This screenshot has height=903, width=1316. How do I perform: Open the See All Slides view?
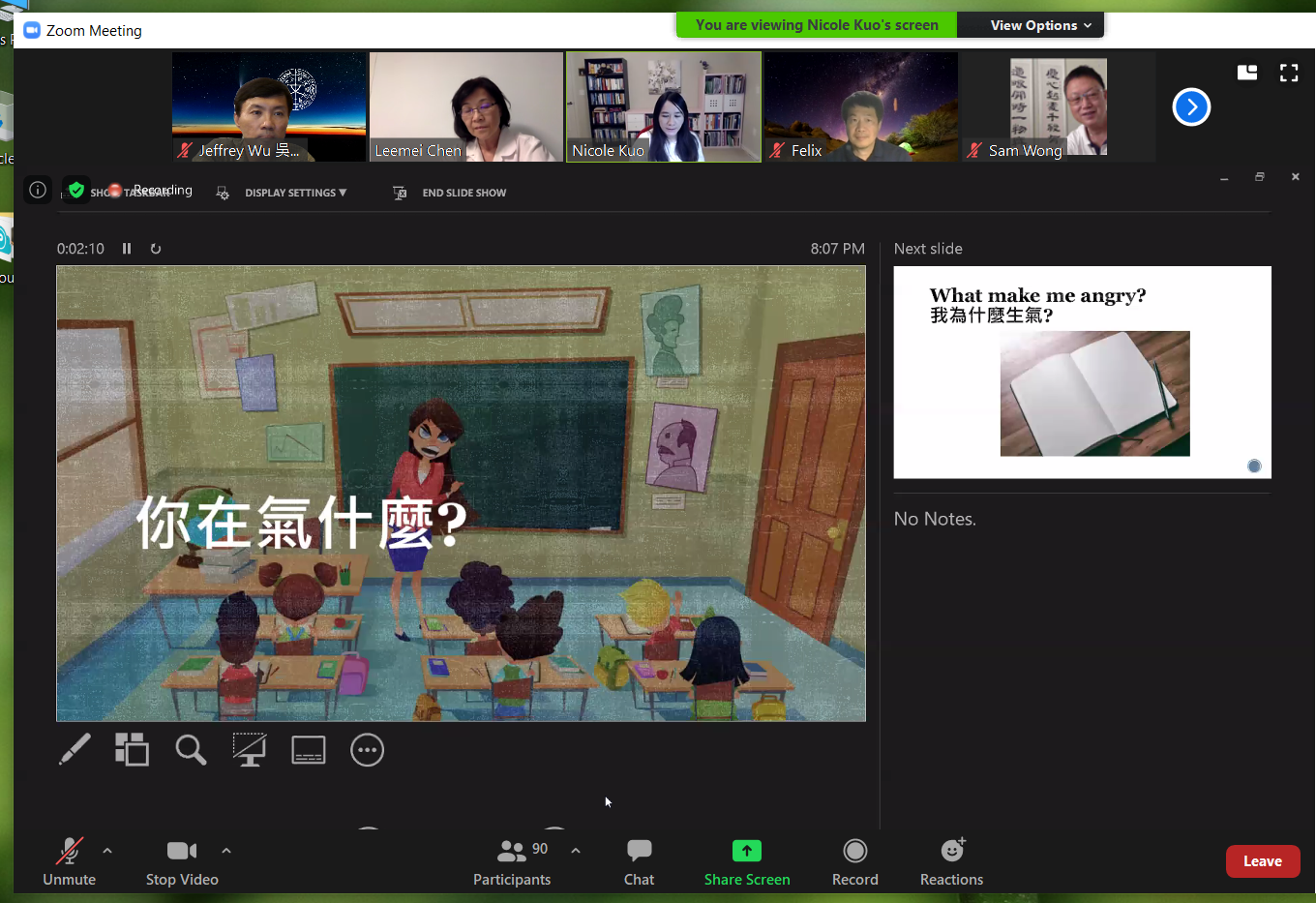132,749
